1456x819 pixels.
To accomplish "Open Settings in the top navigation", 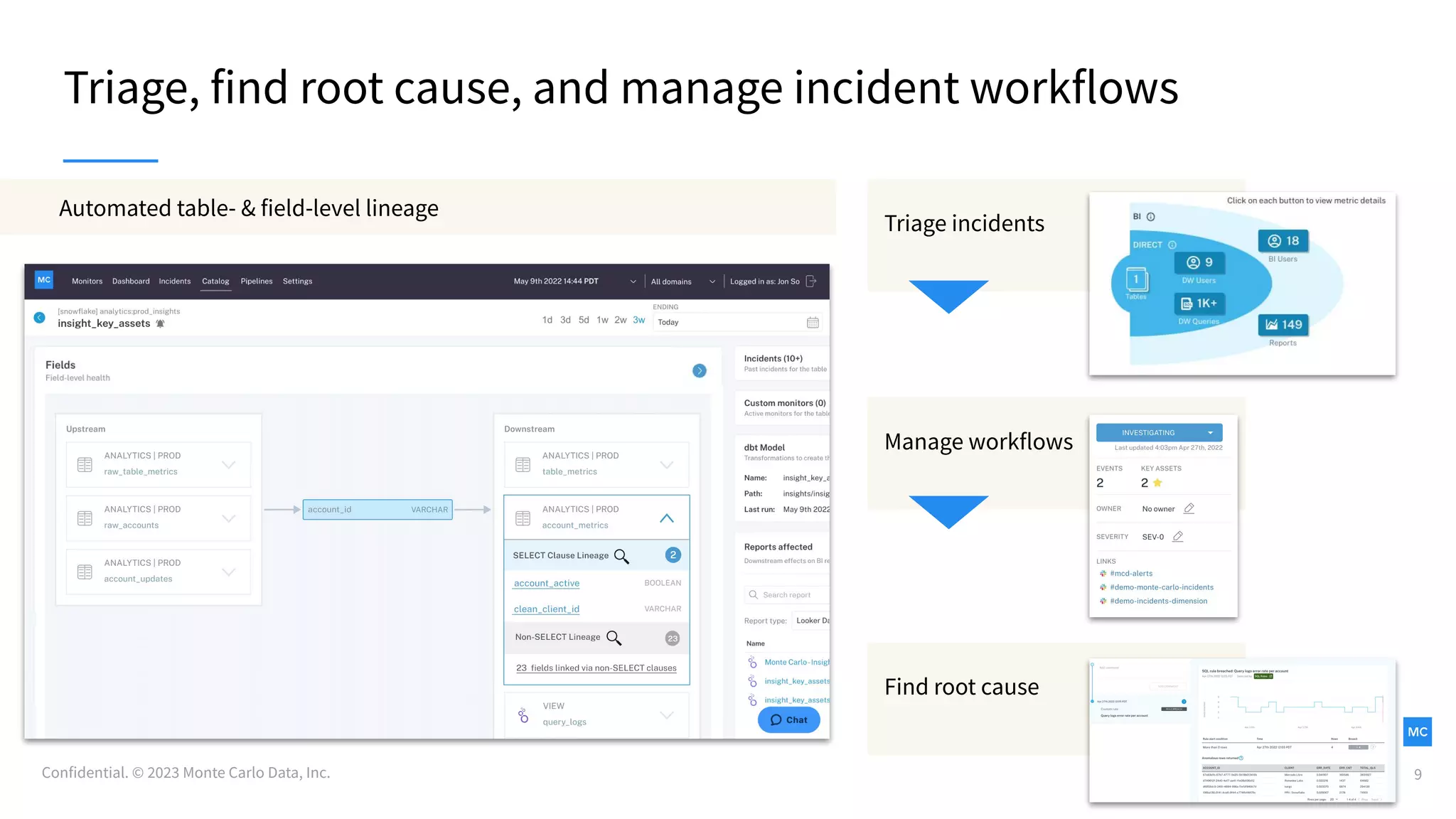I will pyautogui.click(x=297, y=282).
